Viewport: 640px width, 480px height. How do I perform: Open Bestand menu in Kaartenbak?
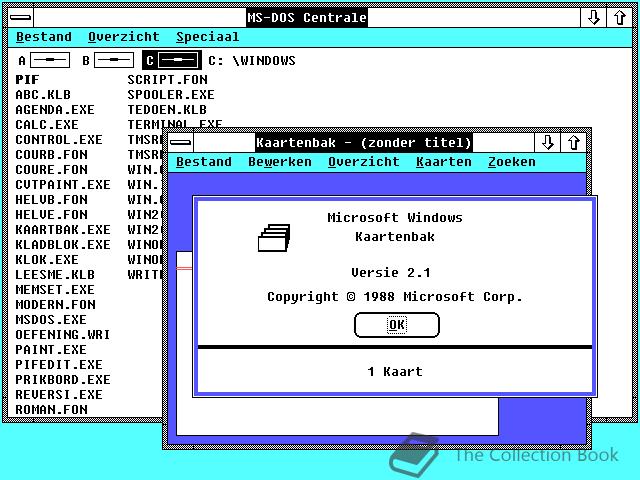pos(204,162)
